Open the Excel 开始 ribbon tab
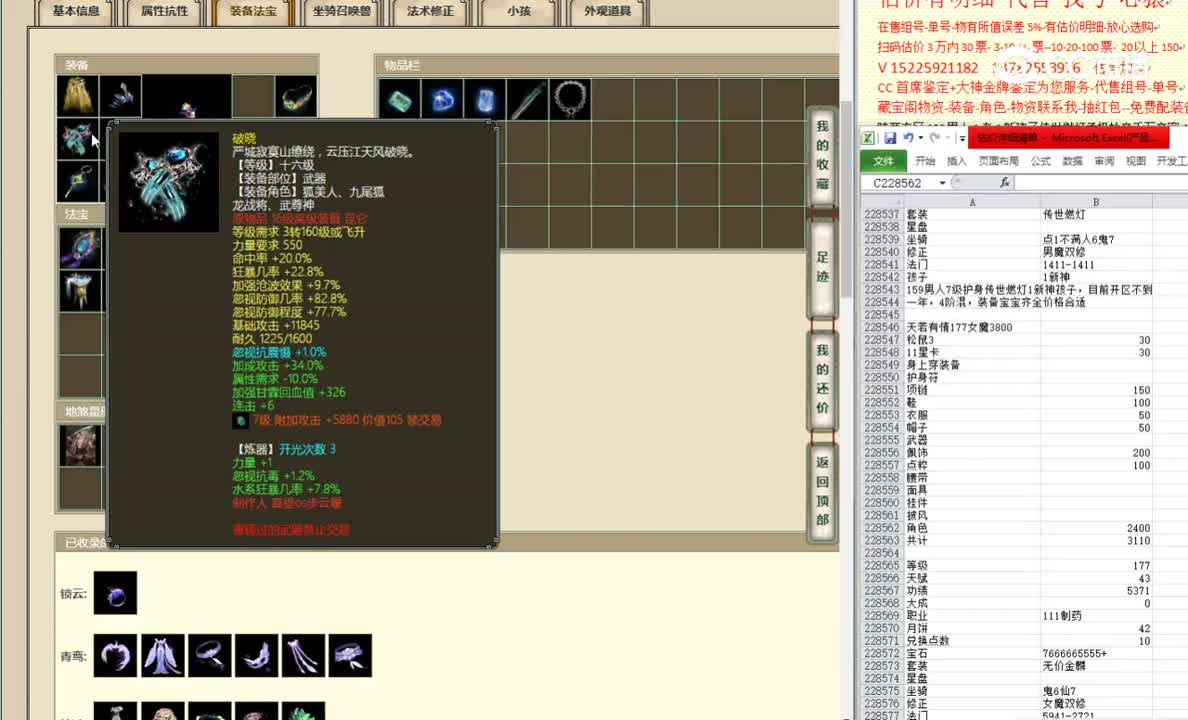This screenshot has height=720, width=1188. (x=925, y=161)
